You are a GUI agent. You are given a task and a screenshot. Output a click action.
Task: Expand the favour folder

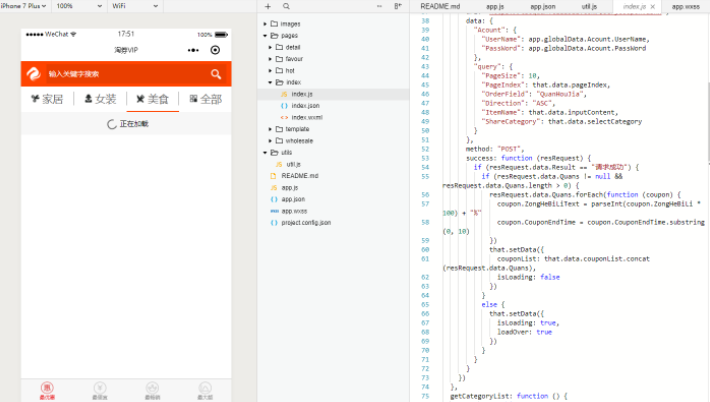tap(270, 59)
